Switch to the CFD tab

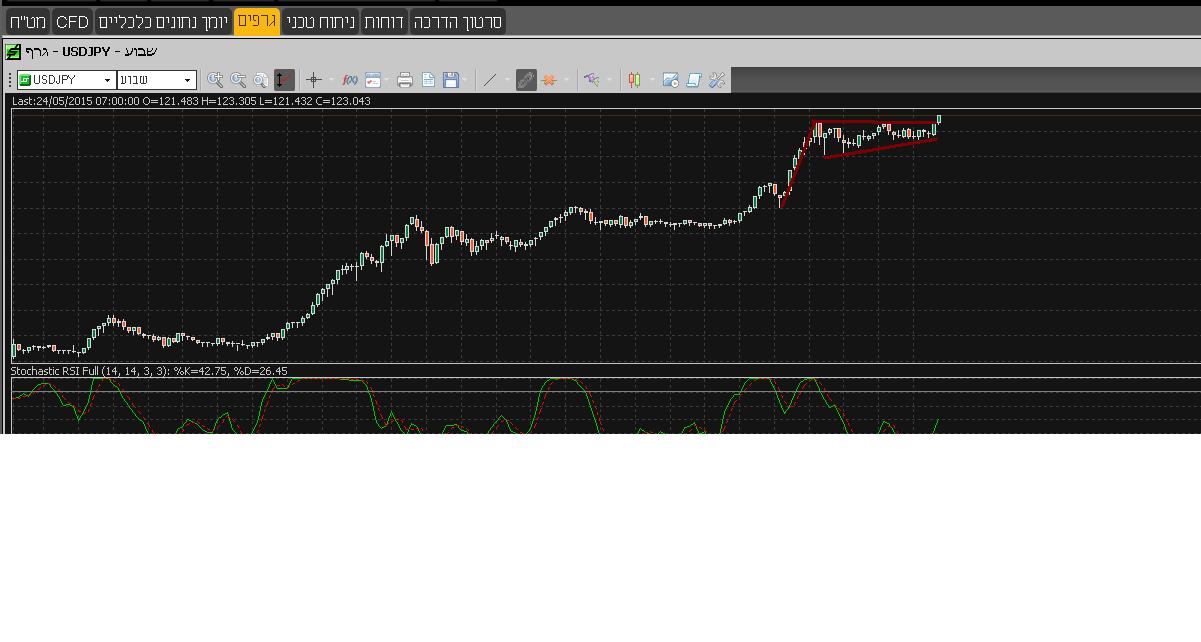(72, 21)
